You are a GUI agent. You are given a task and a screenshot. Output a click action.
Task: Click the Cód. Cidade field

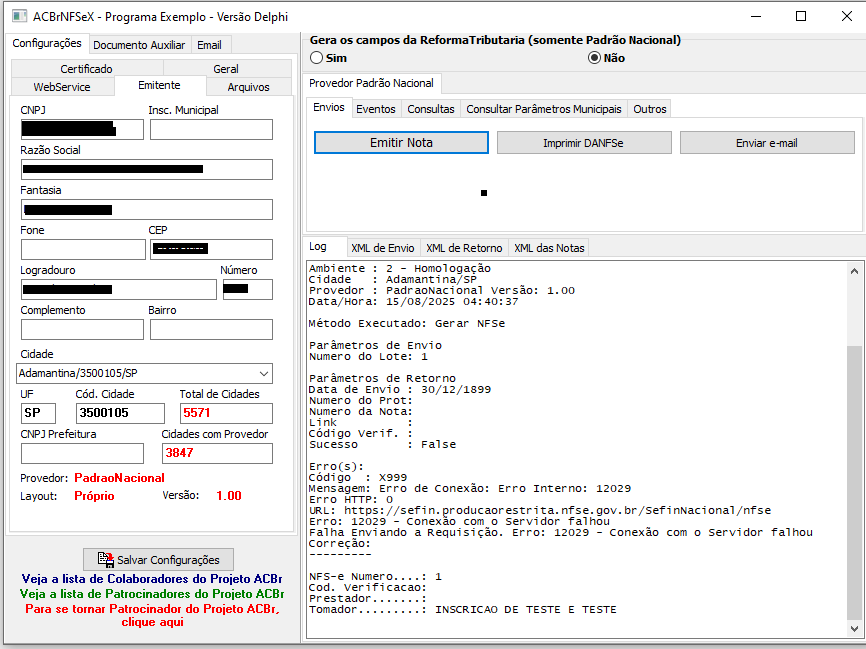click(120, 413)
